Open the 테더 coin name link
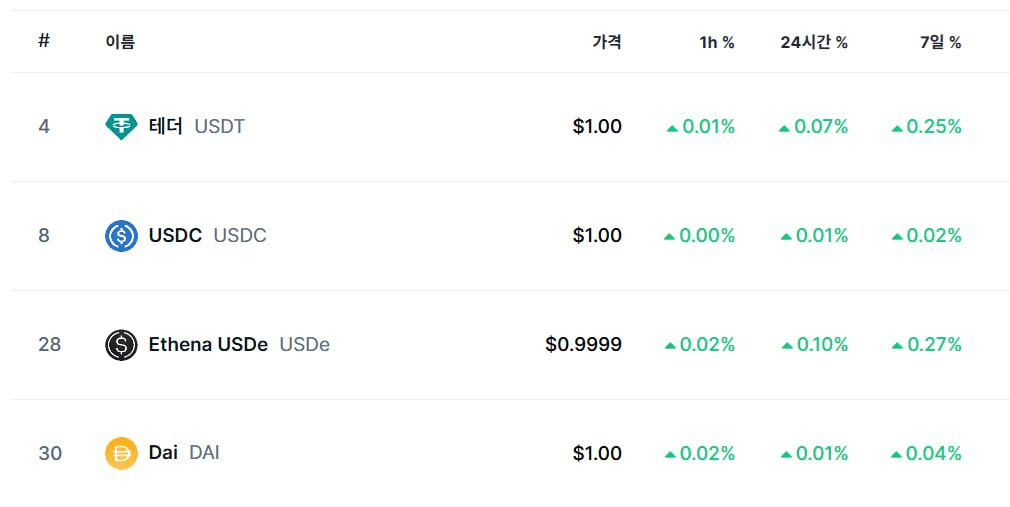 [x=166, y=126]
